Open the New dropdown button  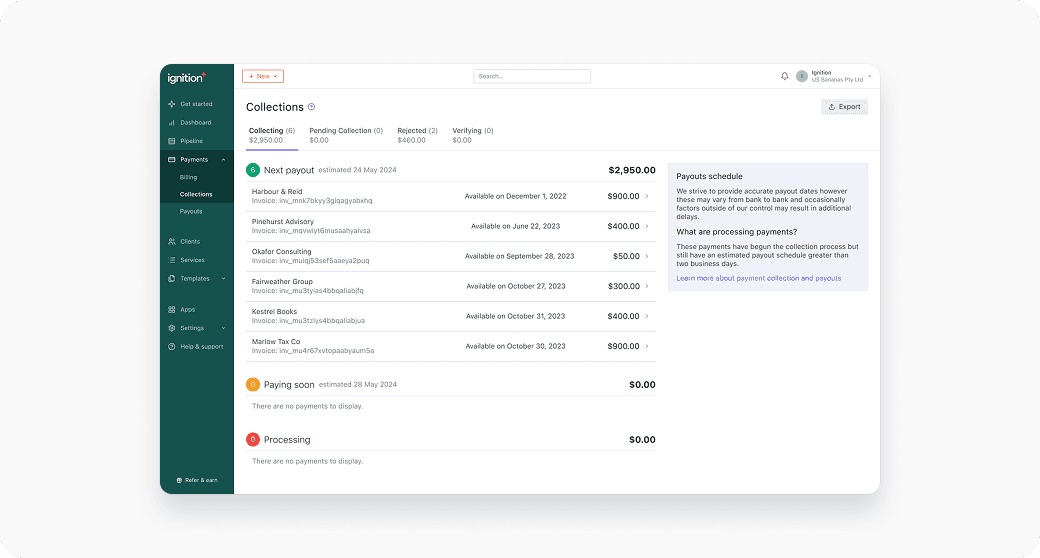point(263,76)
